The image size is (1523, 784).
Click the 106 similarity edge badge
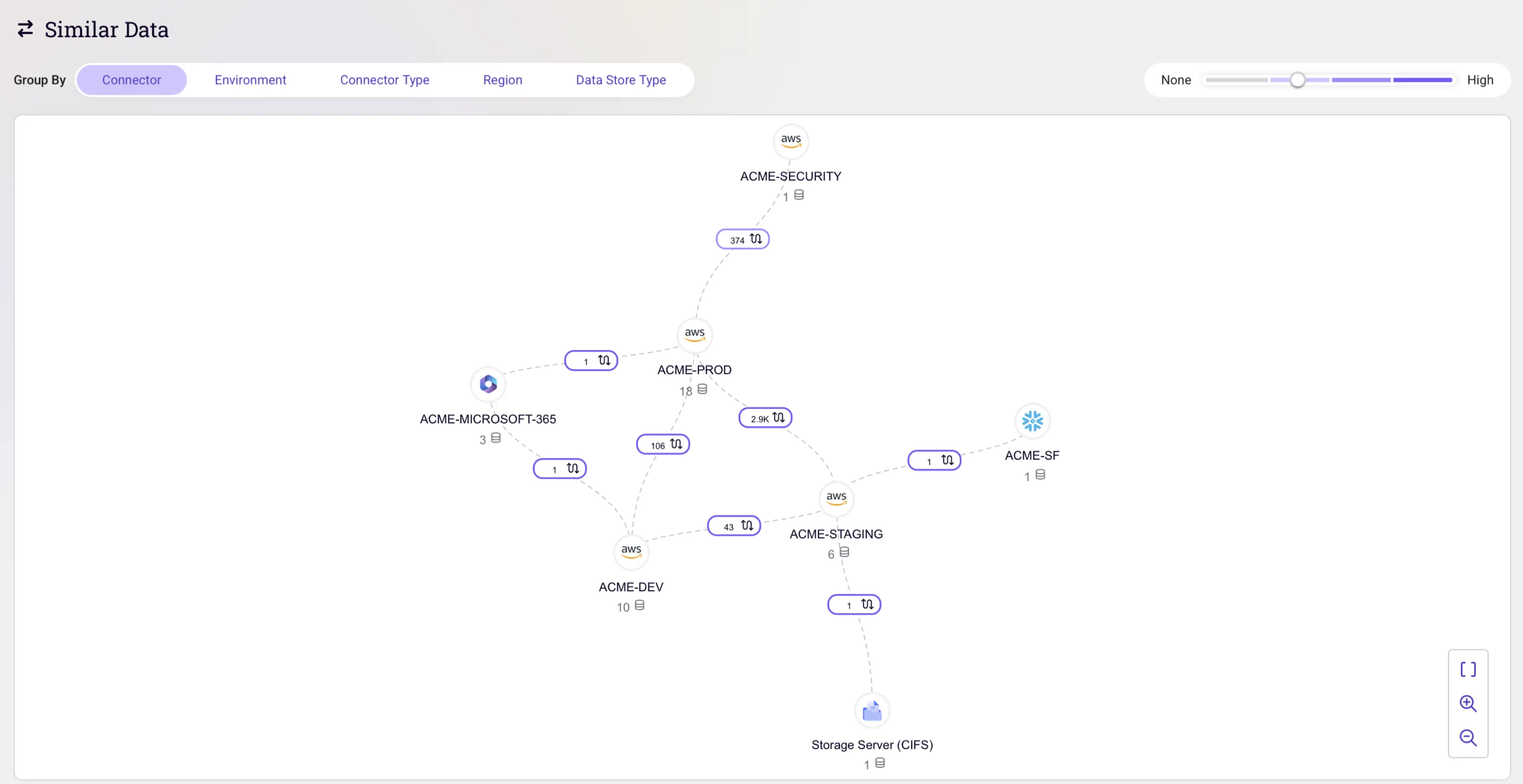tap(663, 445)
